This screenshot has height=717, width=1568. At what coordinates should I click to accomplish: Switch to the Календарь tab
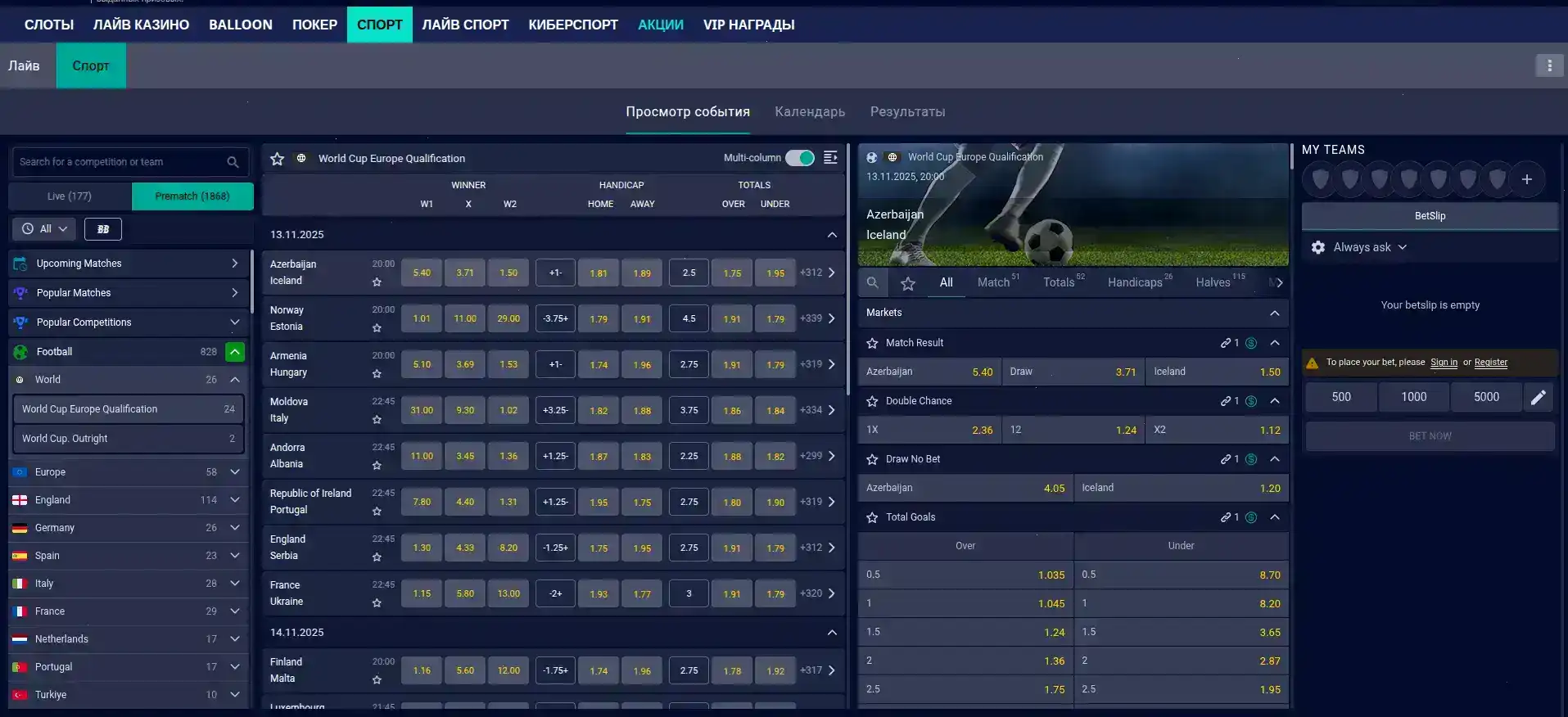pos(809,111)
